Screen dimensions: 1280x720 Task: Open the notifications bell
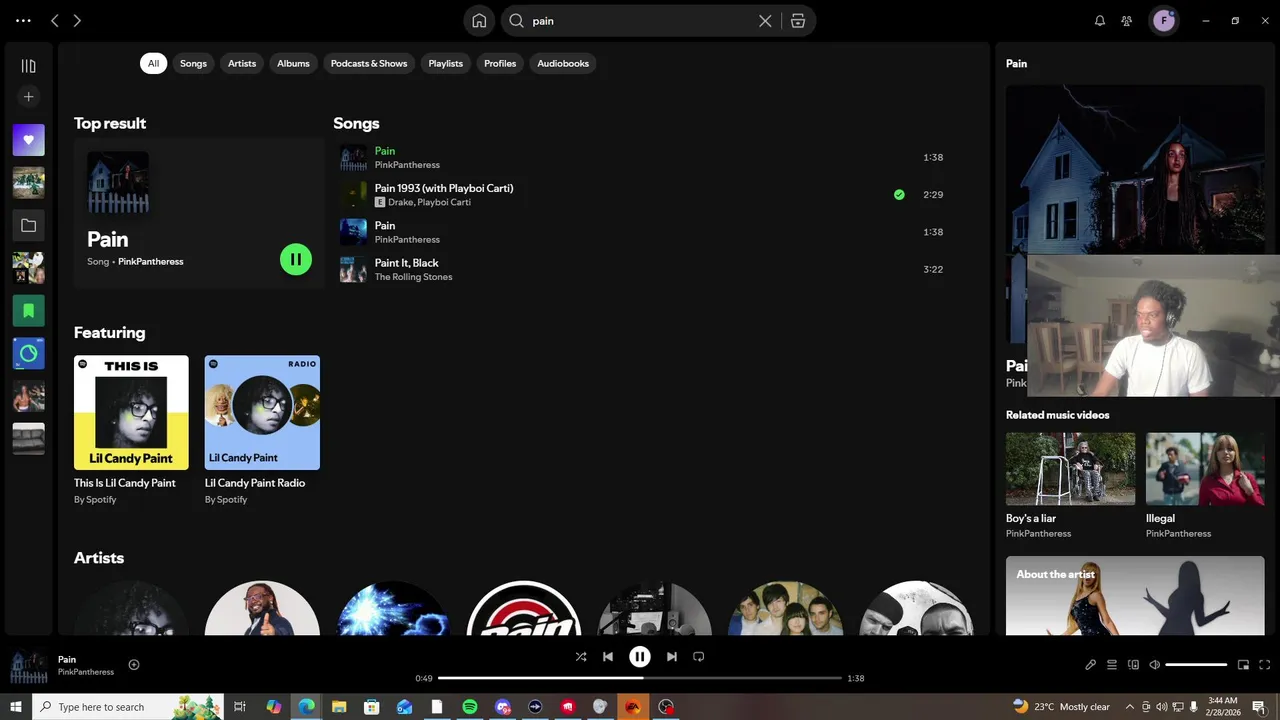[1100, 21]
